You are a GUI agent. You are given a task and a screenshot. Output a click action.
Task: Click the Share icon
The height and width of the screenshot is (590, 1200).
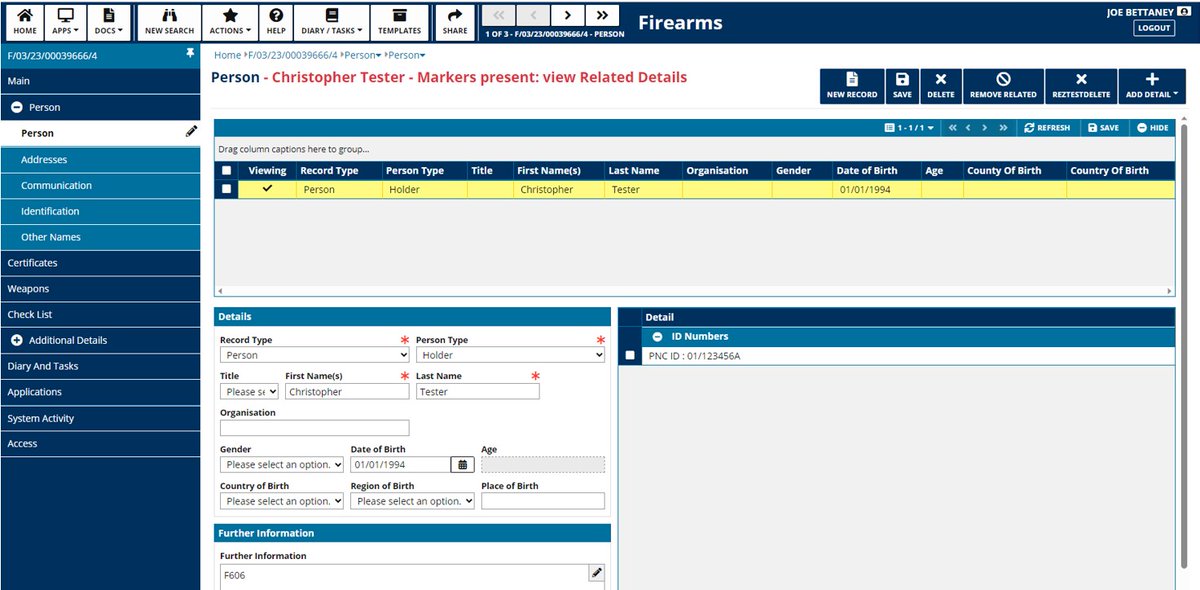[455, 21]
